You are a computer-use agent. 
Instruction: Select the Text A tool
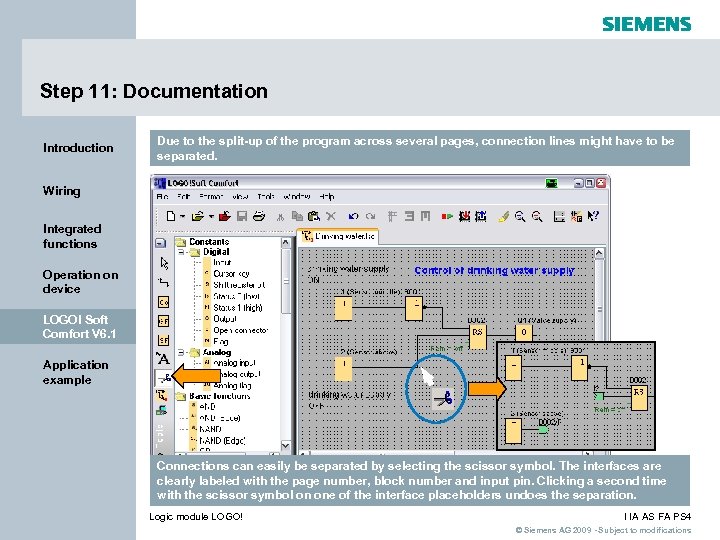pos(163,359)
